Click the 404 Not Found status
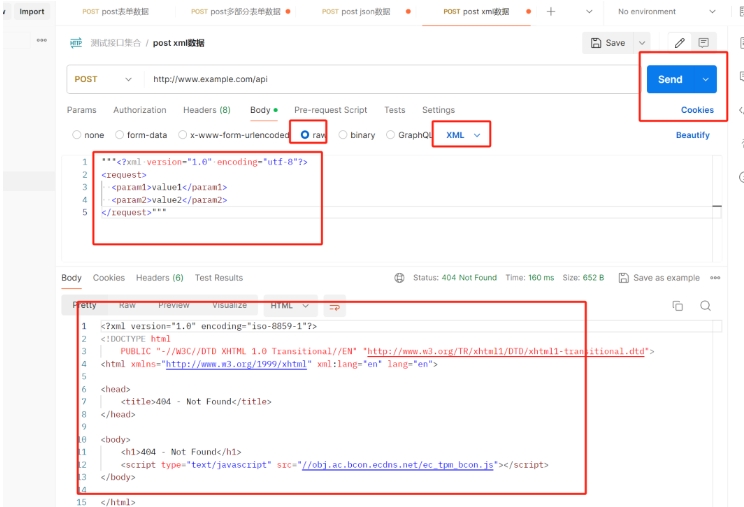 [469, 277]
